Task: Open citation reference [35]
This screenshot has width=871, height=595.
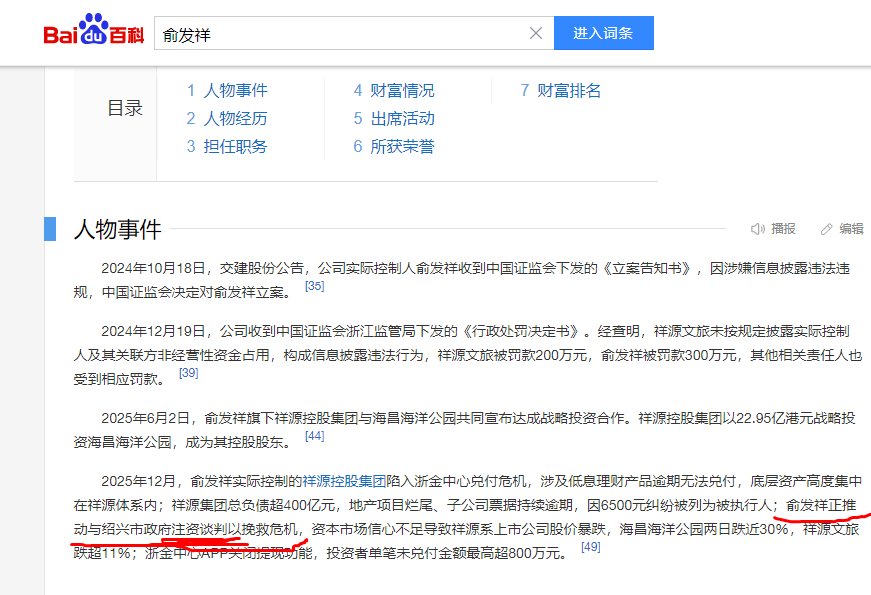Action: pos(314,286)
